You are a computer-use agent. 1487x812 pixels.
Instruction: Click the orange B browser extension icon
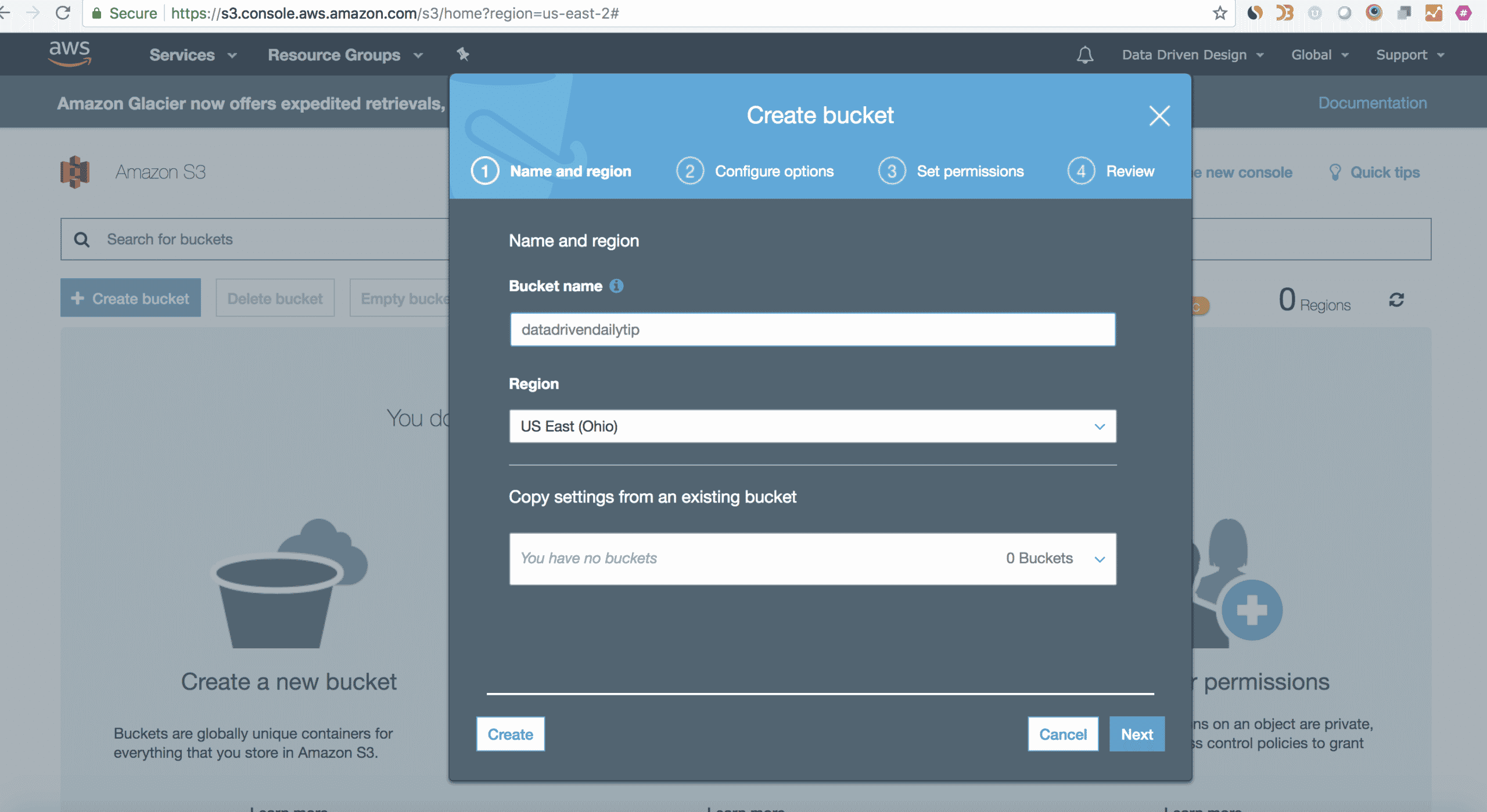(1285, 13)
